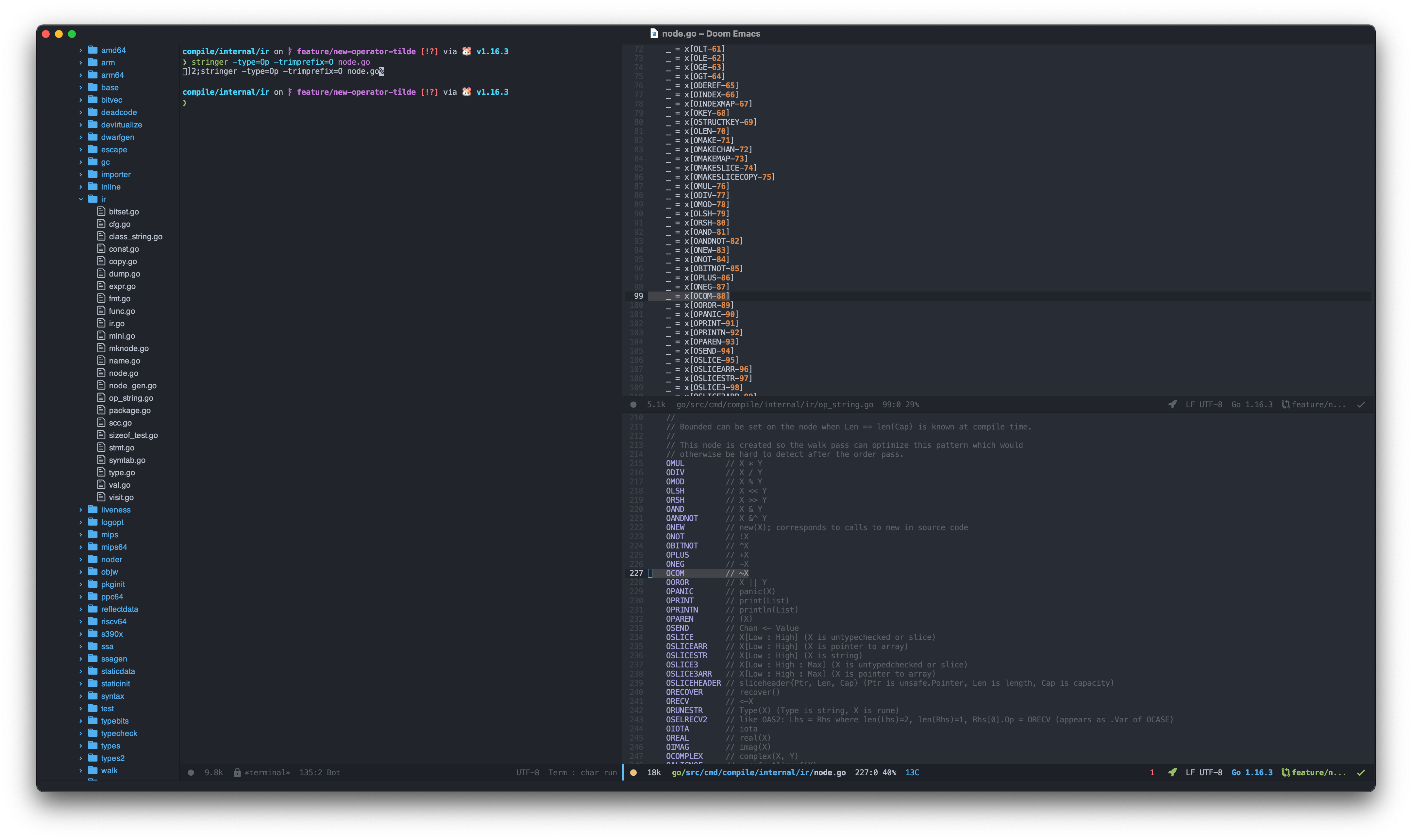Image resolution: width=1412 pixels, height=840 pixels.
Task: Select the devirtualize folder entry
Action: (x=122, y=125)
